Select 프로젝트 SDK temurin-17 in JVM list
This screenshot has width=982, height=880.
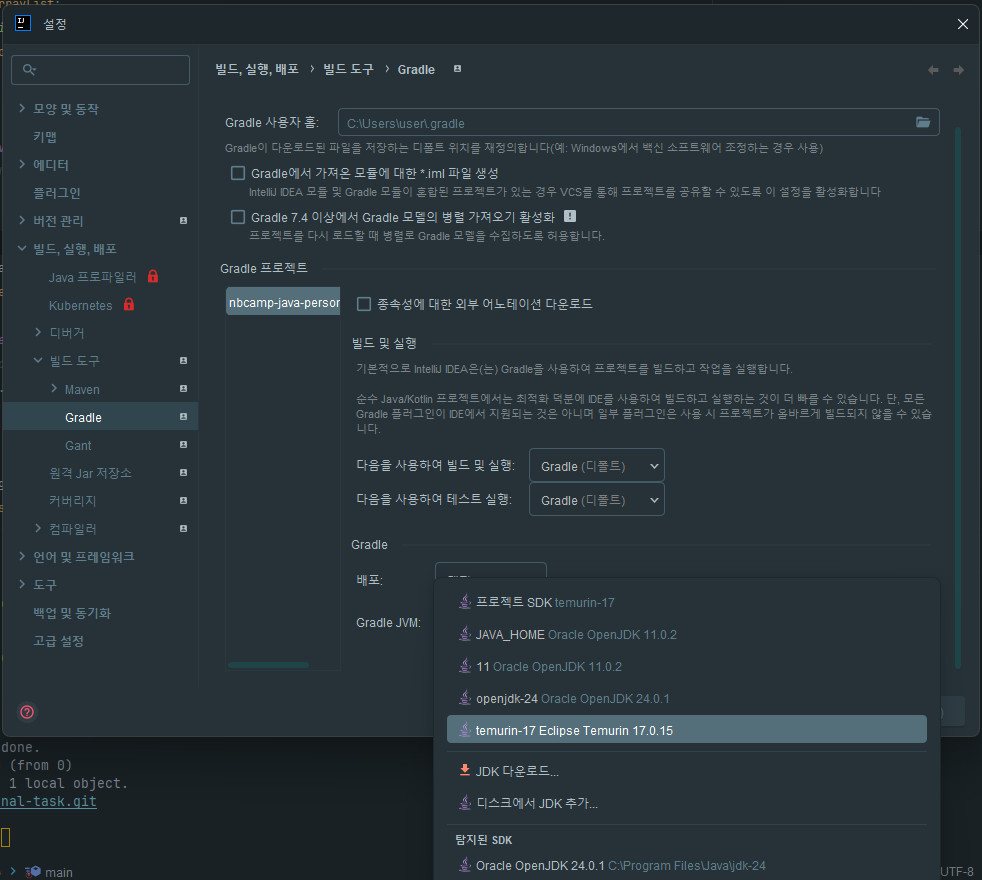[686, 602]
